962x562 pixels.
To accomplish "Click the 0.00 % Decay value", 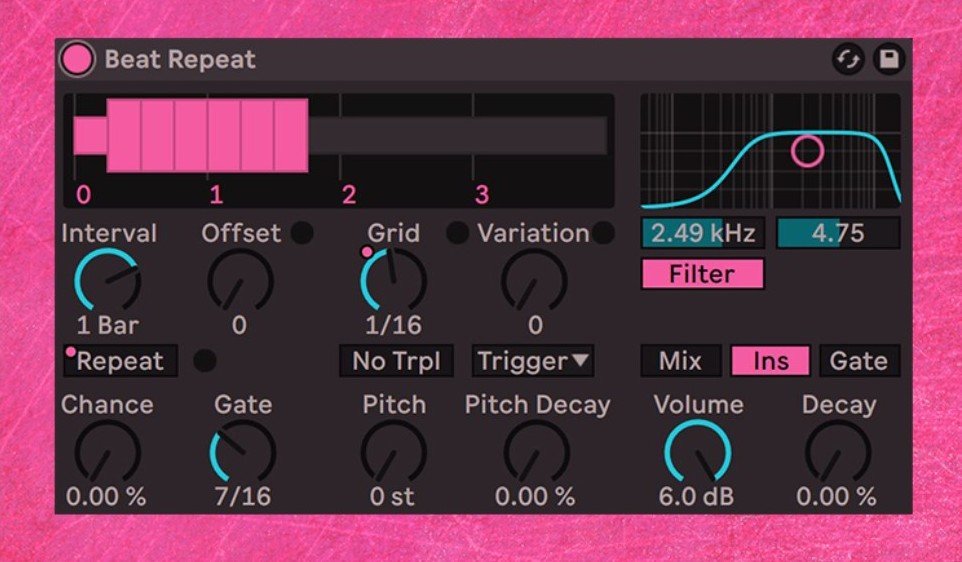I will [x=836, y=496].
